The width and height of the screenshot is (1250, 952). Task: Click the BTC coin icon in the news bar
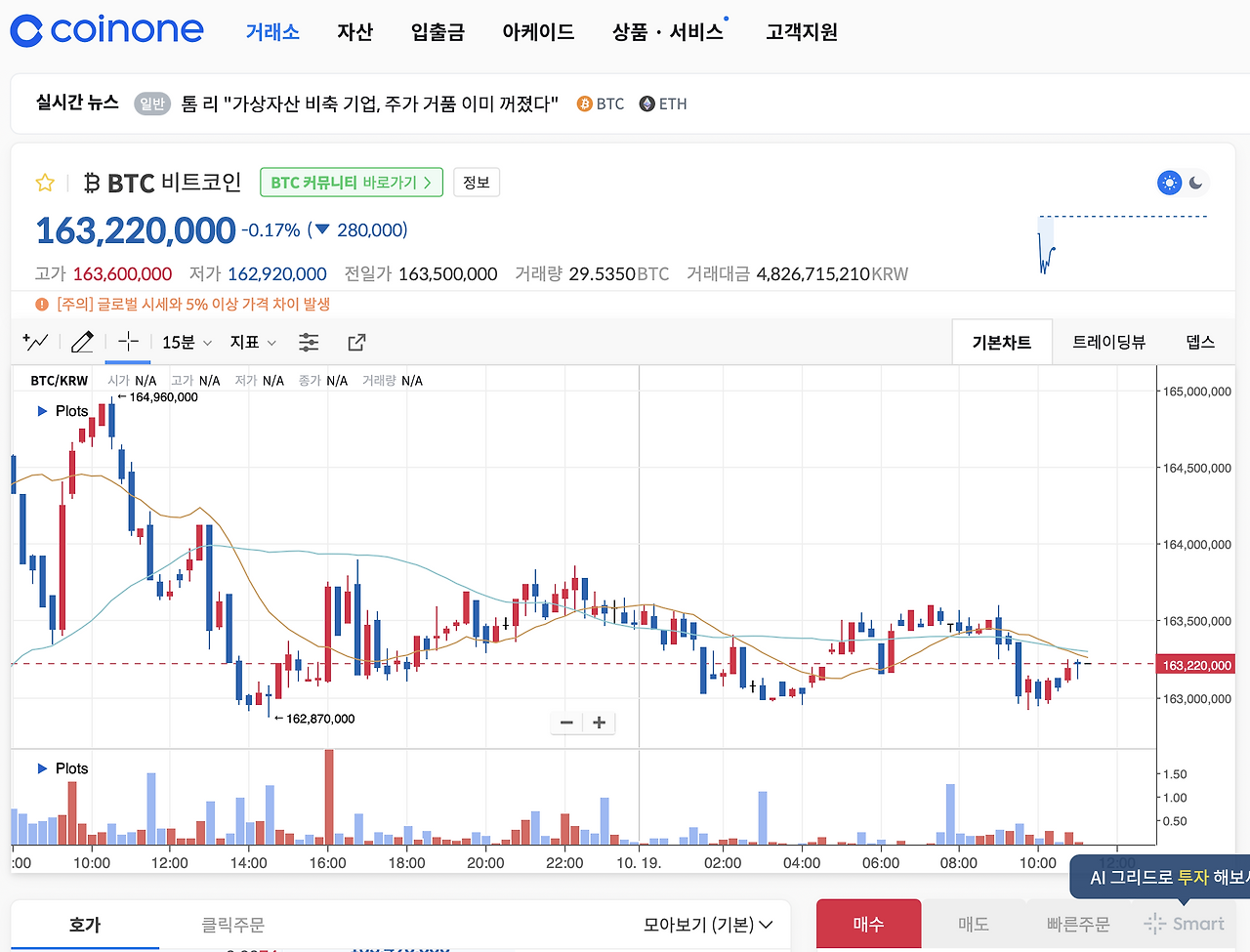tap(584, 103)
